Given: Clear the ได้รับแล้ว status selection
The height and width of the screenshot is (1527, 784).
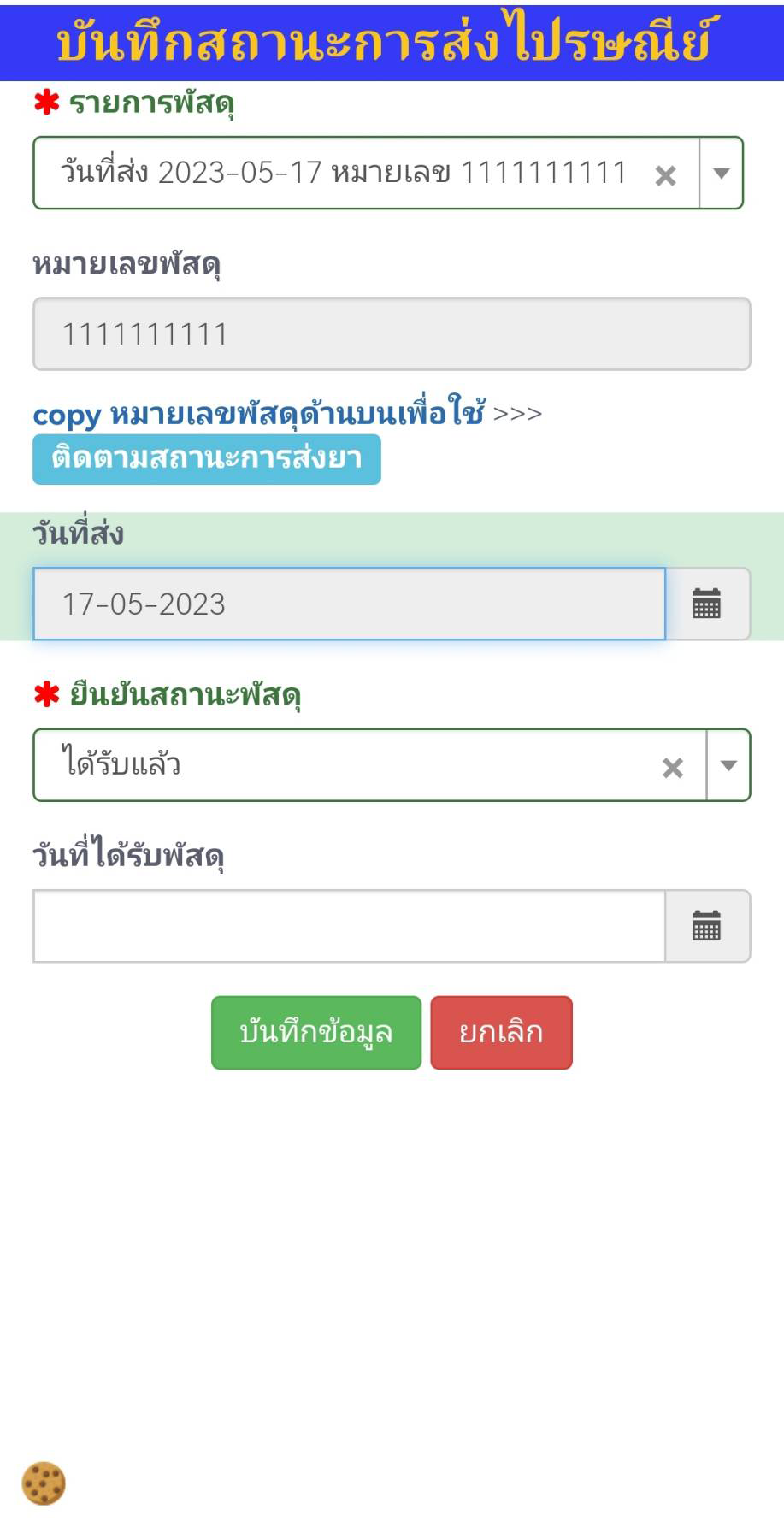Looking at the screenshot, I should 673,768.
